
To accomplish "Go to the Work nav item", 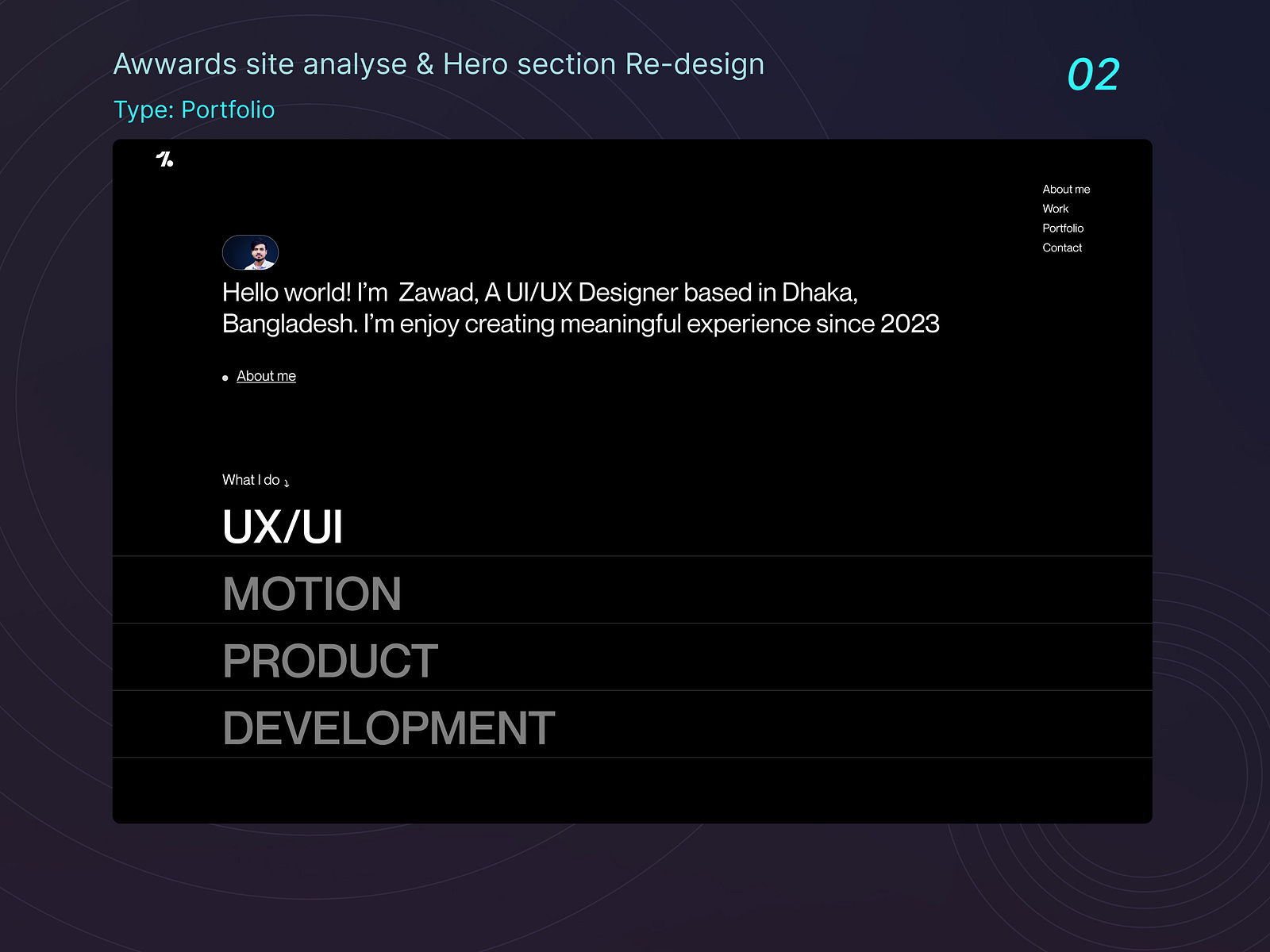I will (x=1055, y=209).
